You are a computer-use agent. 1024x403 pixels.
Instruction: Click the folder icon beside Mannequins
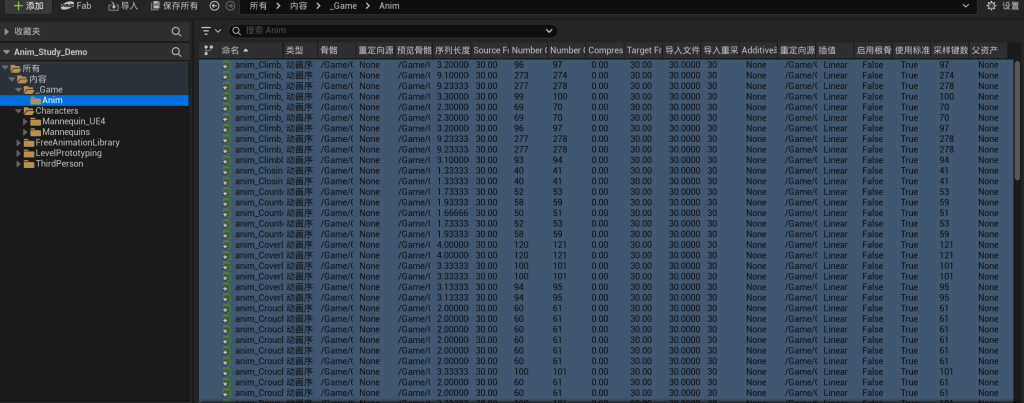36,132
